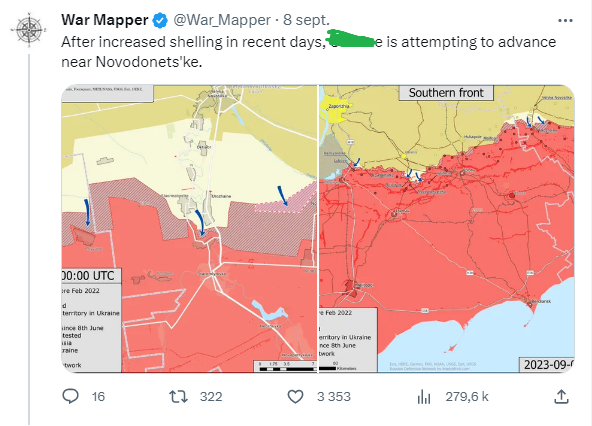Viewport: 592px width, 426px height.
Task: Click the 279,6 k views count
Action: [x=467, y=397]
